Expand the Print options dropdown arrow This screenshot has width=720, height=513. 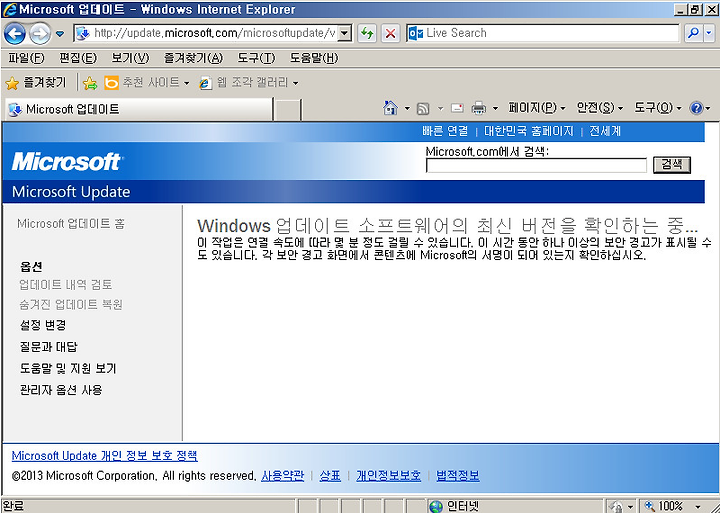coord(495,109)
